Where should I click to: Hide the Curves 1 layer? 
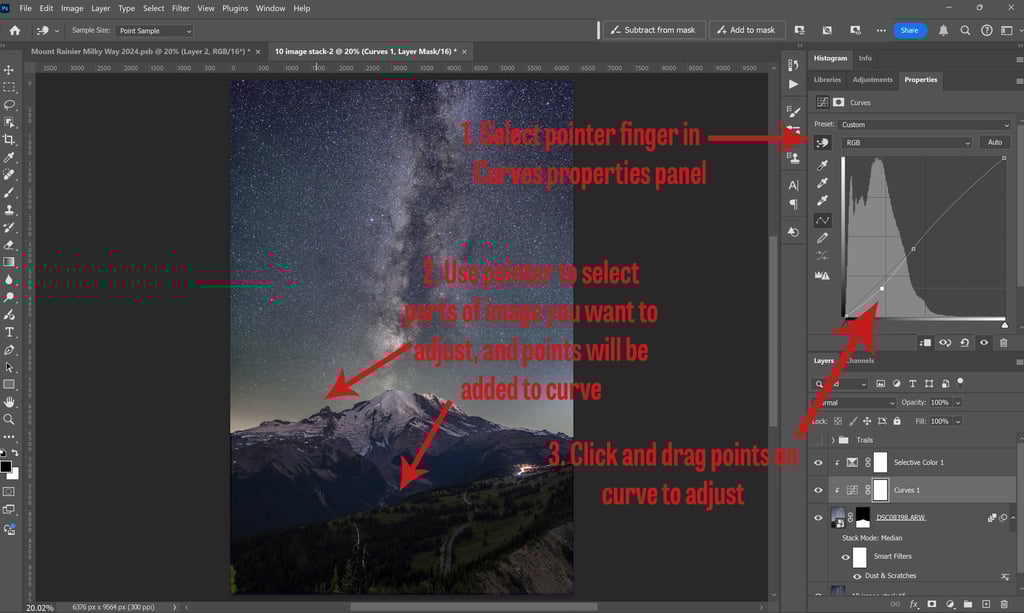(818, 490)
